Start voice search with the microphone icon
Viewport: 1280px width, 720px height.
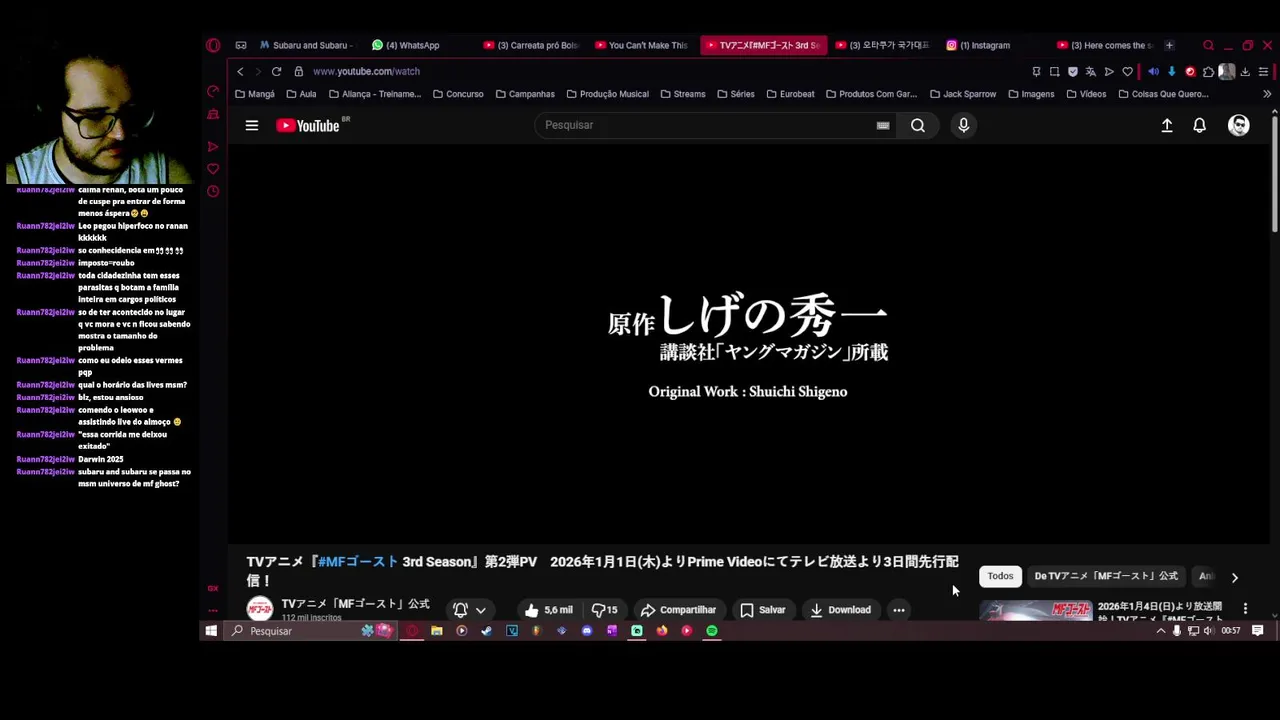(x=964, y=125)
